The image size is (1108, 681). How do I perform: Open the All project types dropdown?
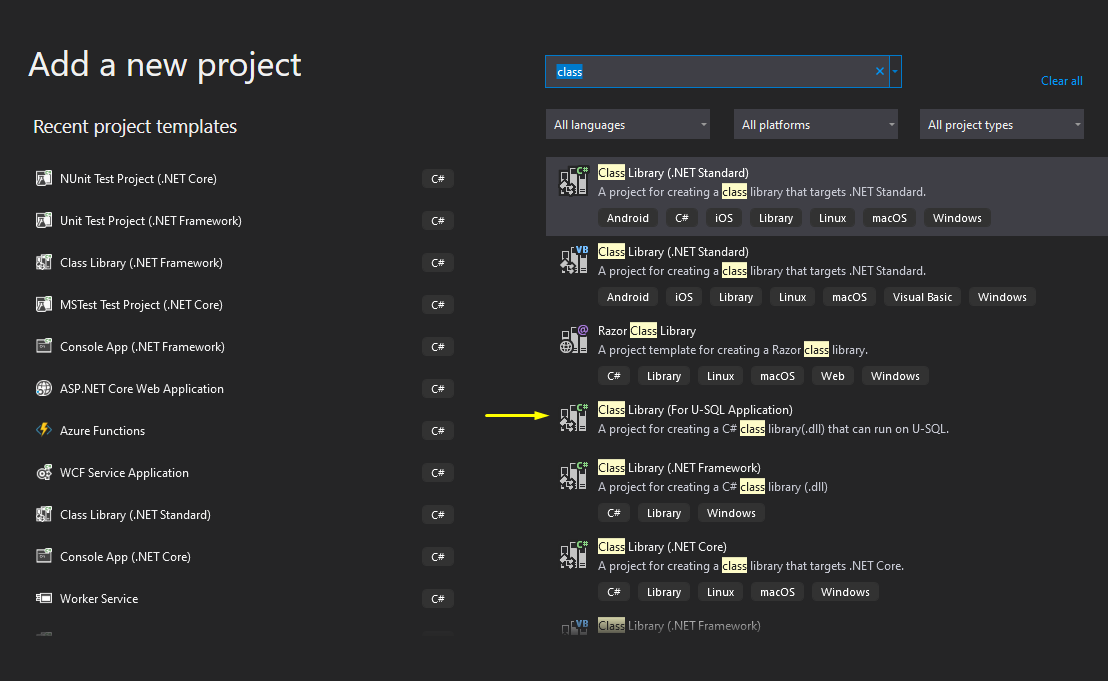[1001, 124]
